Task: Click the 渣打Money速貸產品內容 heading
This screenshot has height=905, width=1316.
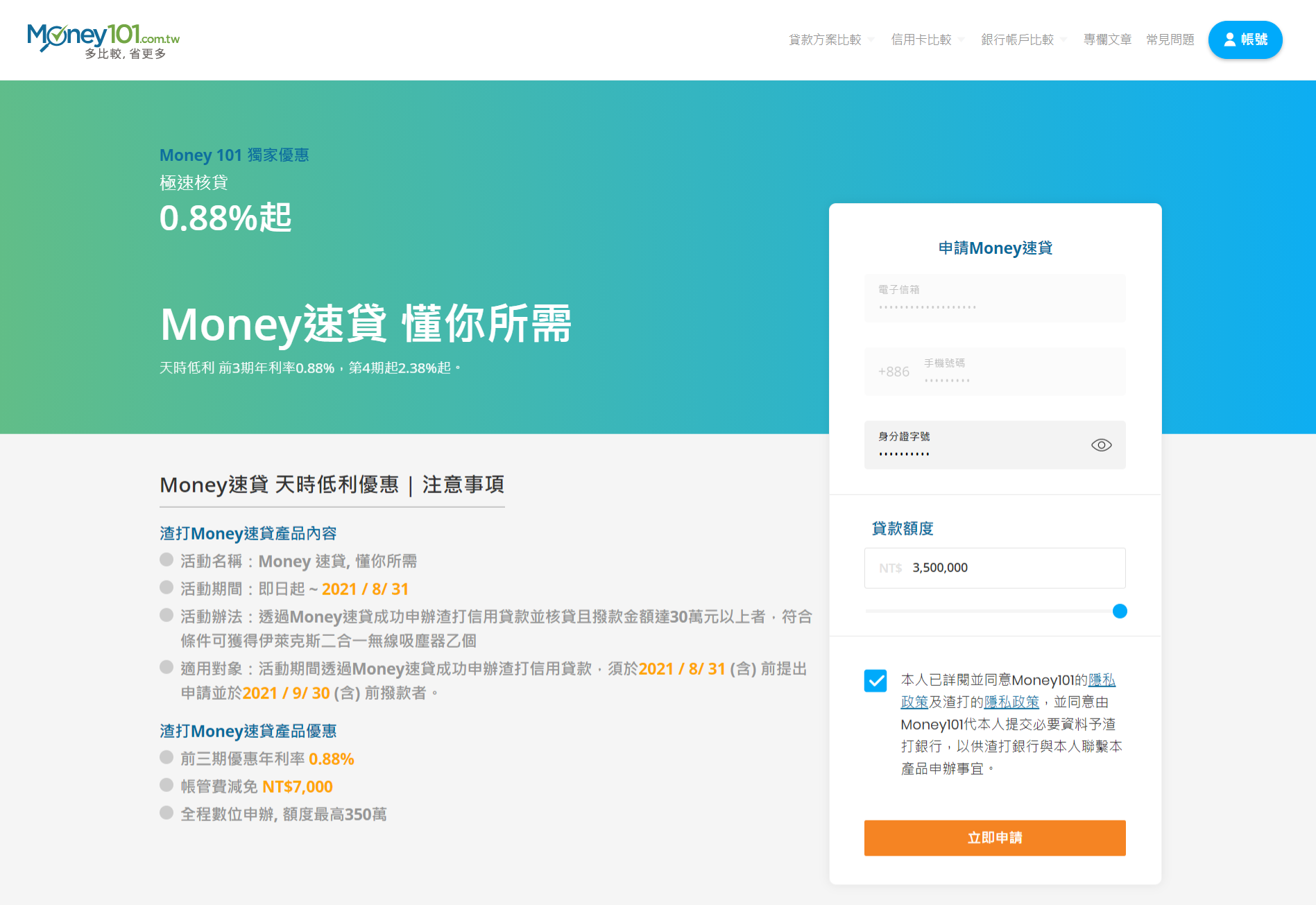Action: click(x=248, y=533)
